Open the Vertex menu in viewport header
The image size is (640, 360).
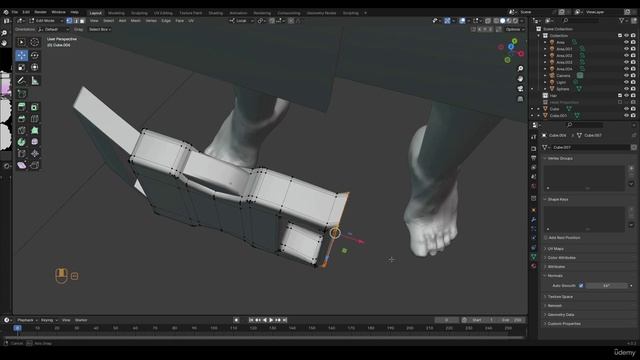(x=151, y=21)
